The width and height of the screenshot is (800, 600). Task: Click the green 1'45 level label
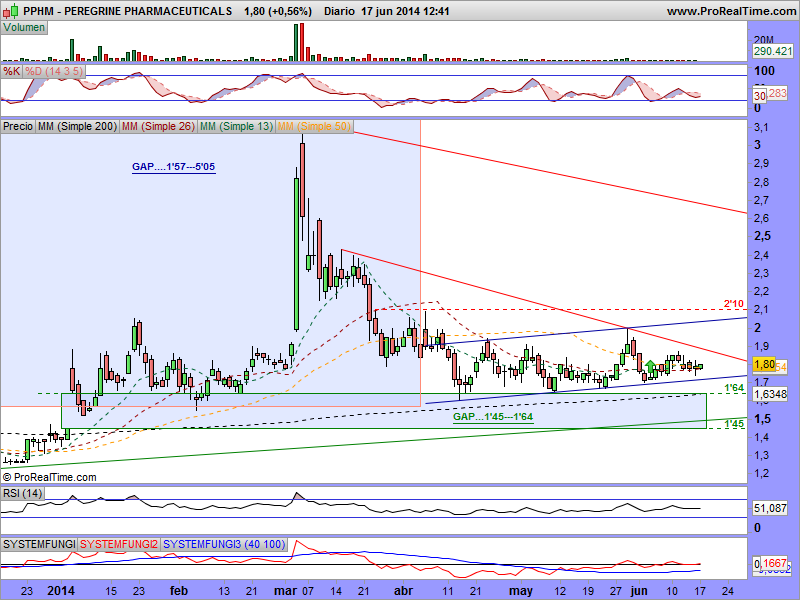pyautogui.click(x=734, y=424)
